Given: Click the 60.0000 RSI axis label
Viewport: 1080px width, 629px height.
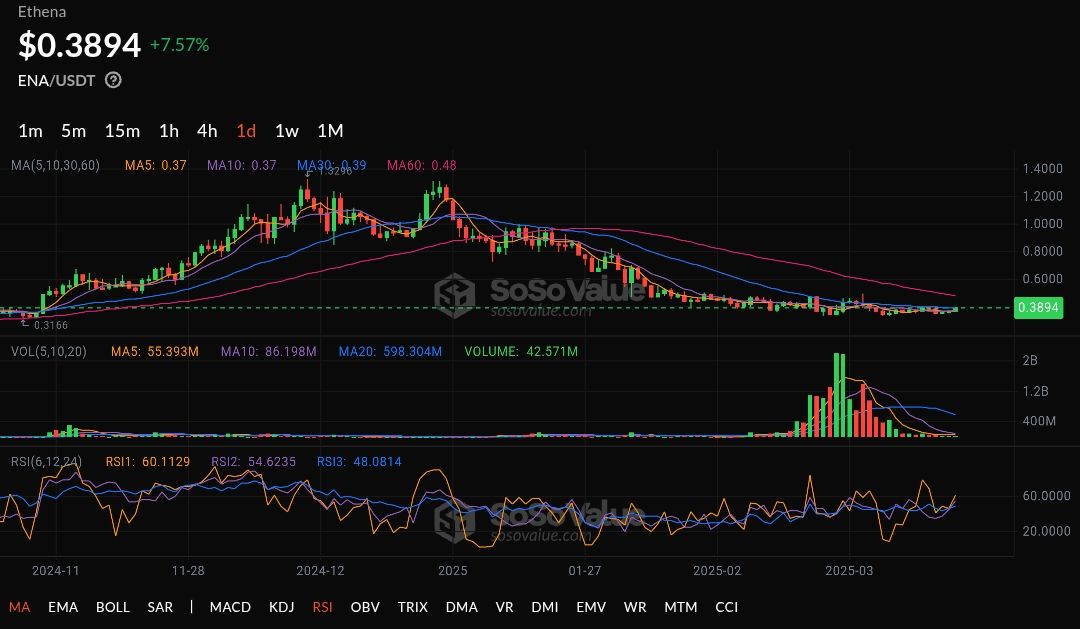Looking at the screenshot, I should (1046, 496).
